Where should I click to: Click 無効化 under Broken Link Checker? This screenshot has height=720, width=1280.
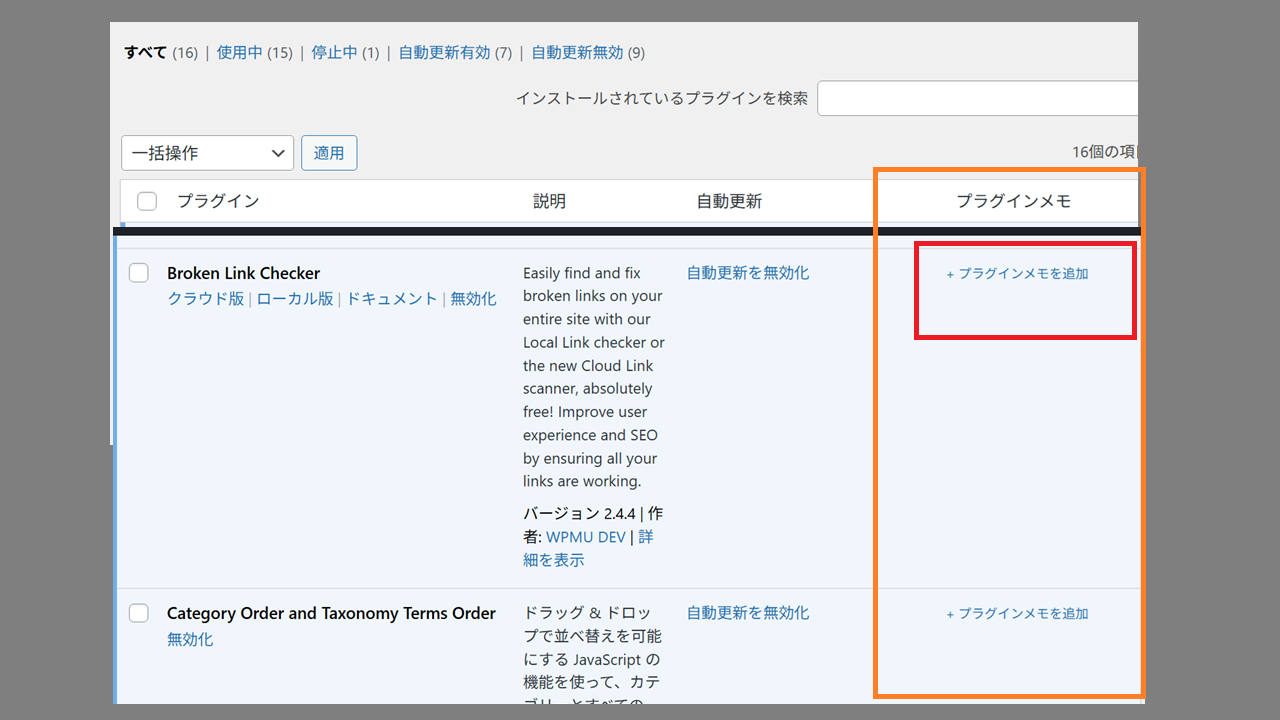473,298
